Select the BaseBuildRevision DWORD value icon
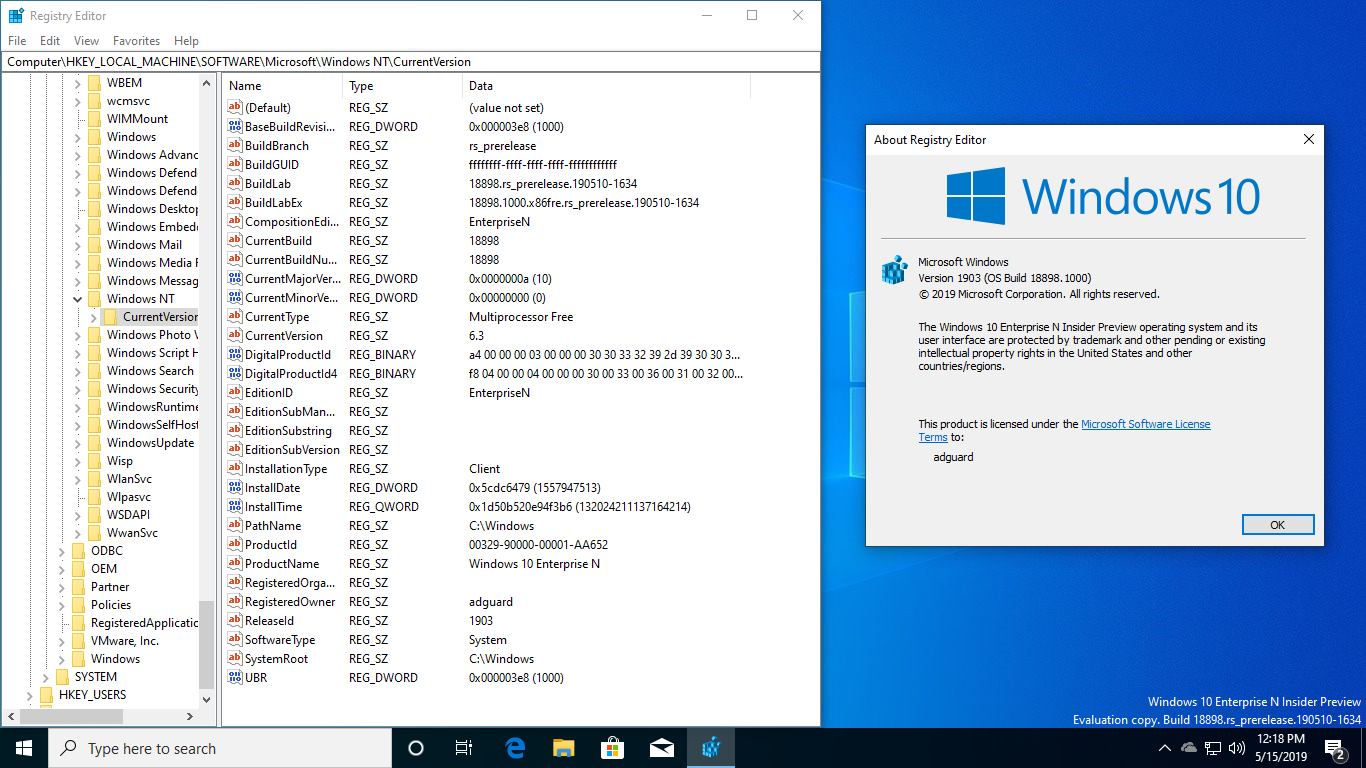 coord(235,127)
